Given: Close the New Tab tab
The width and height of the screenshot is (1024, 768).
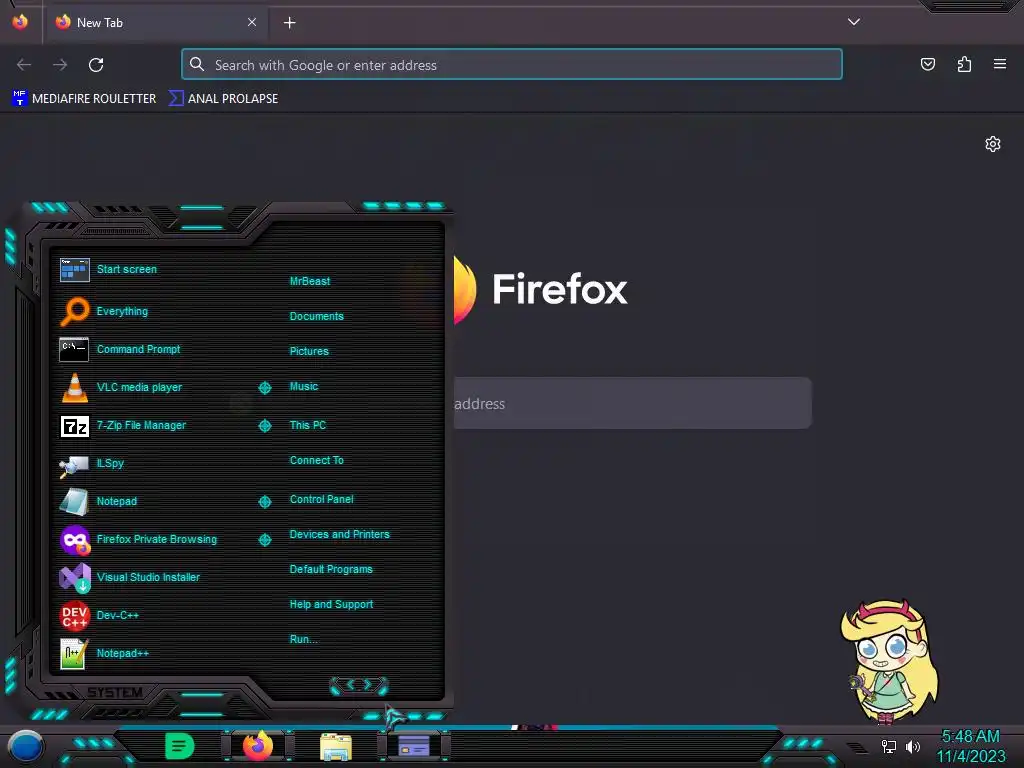Looking at the screenshot, I should 252,22.
